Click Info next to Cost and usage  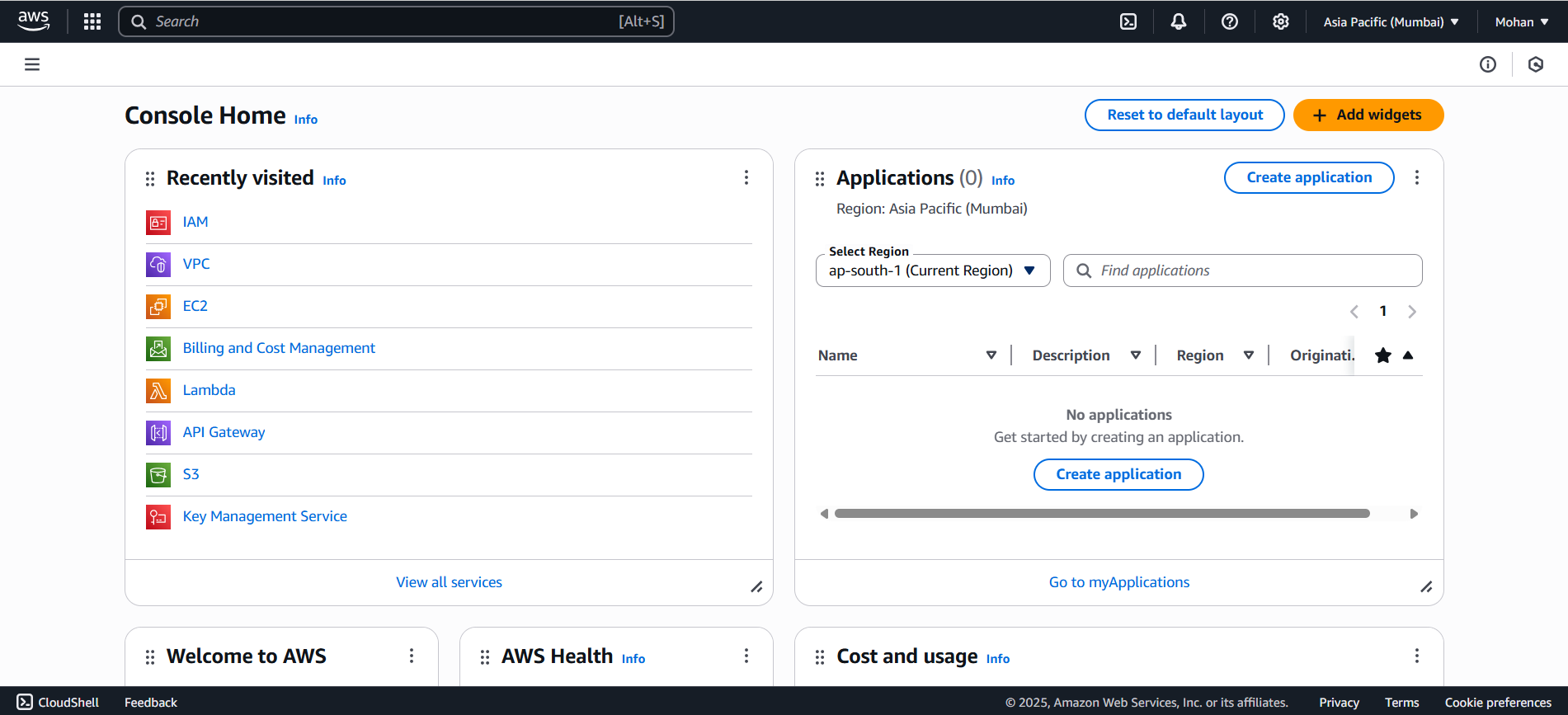pos(998,659)
